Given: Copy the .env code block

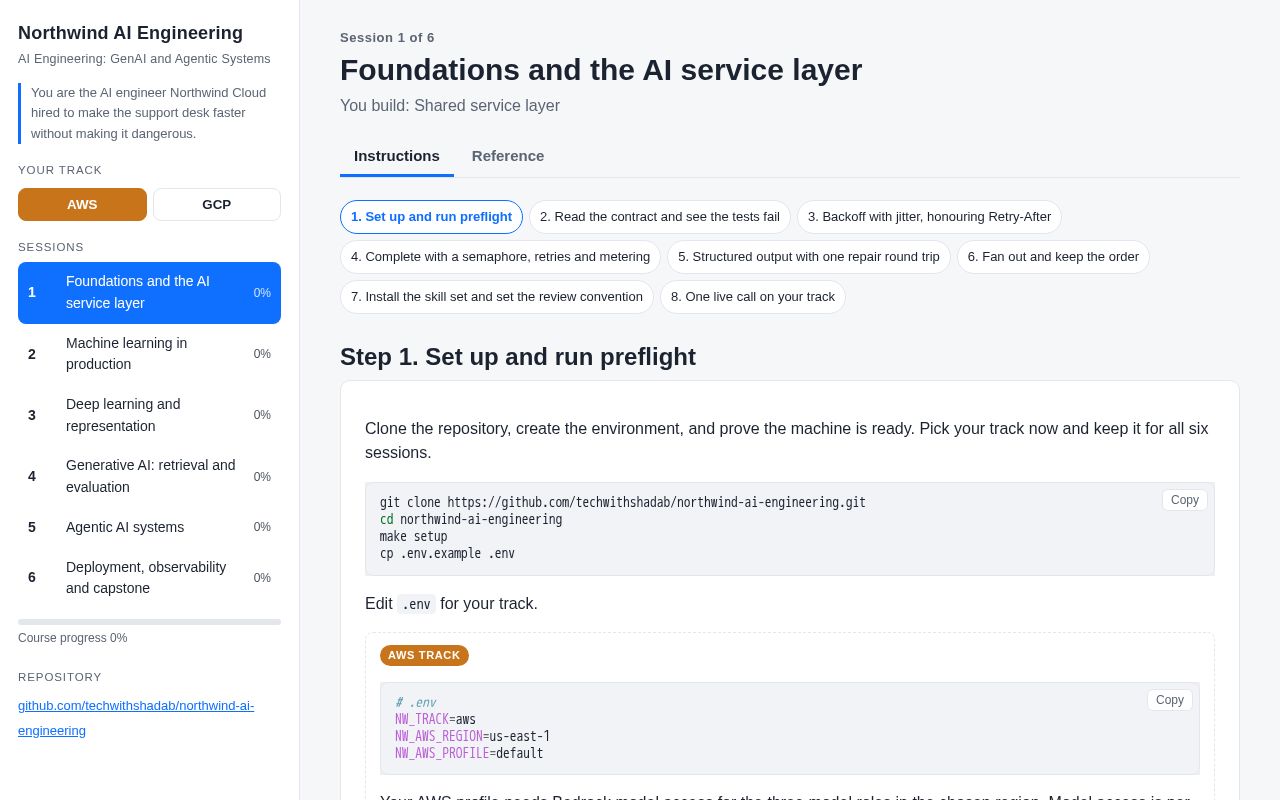Looking at the screenshot, I should [1170, 700].
